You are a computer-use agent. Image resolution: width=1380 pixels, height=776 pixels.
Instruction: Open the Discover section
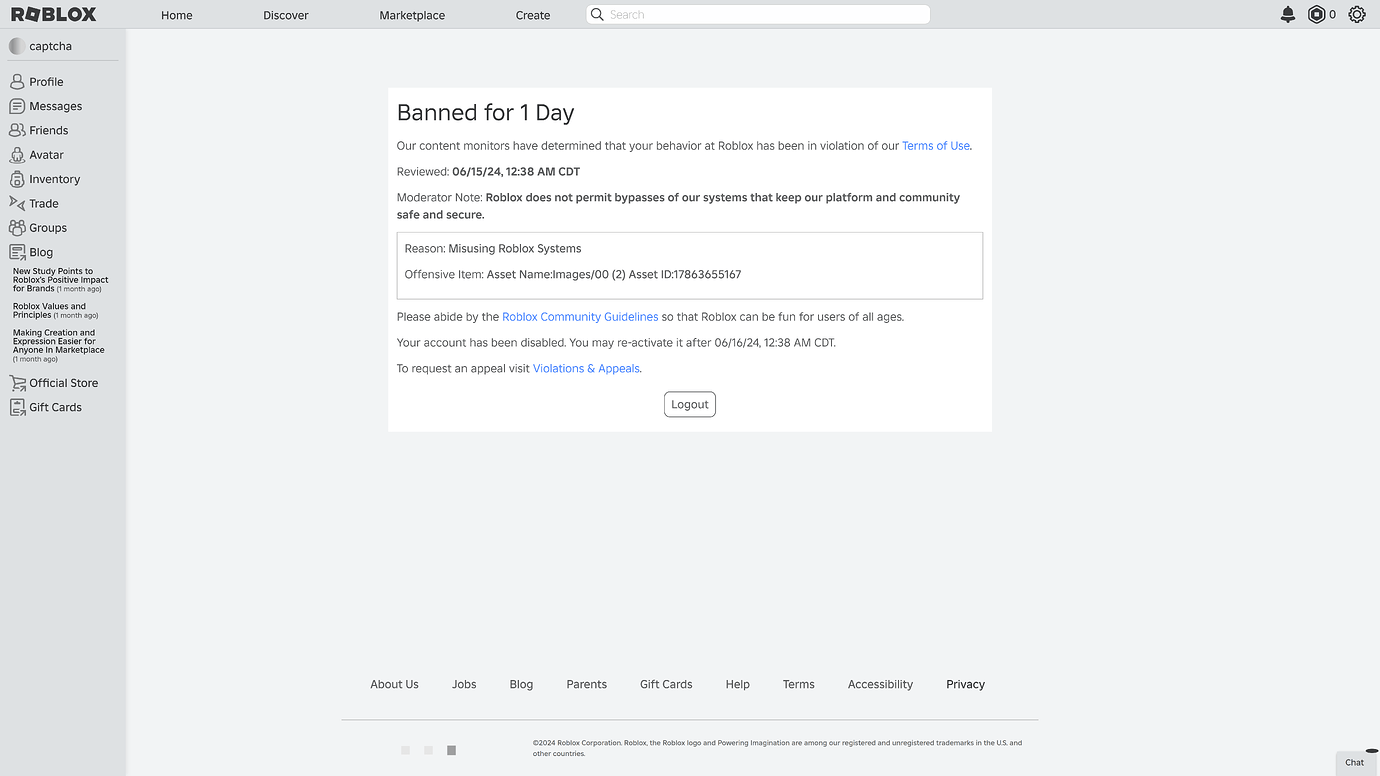[285, 14]
